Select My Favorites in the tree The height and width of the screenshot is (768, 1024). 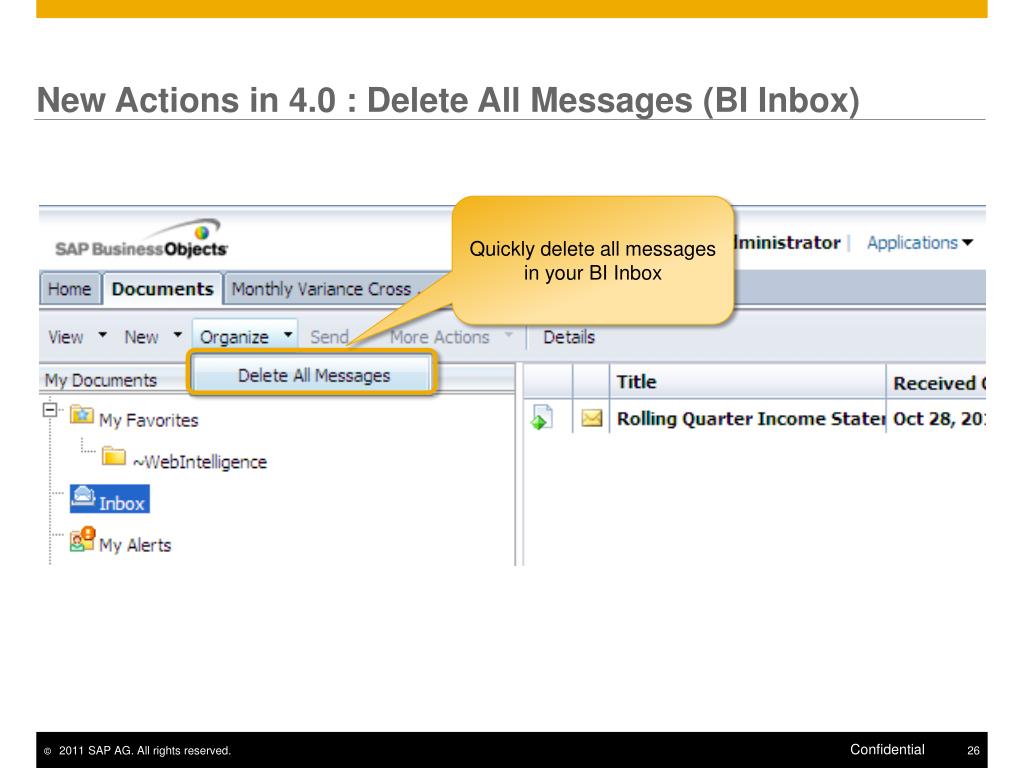[148, 420]
